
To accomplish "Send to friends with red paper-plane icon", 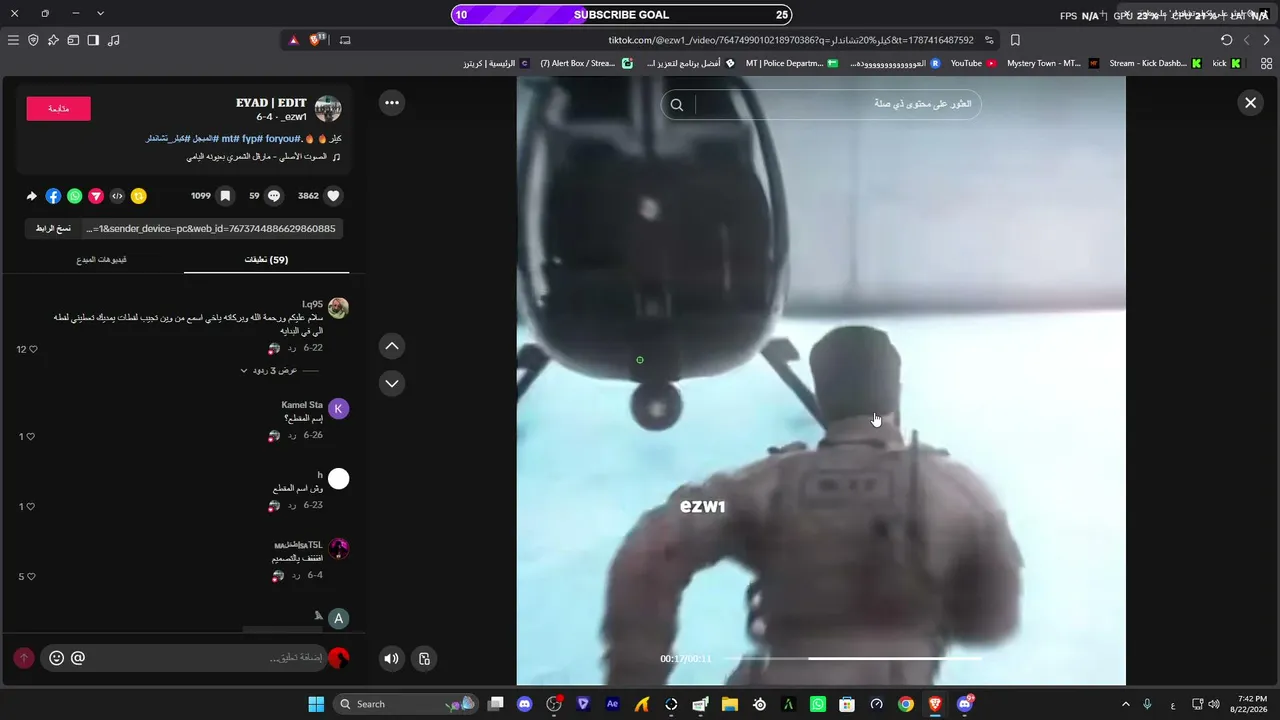I will tap(96, 196).
